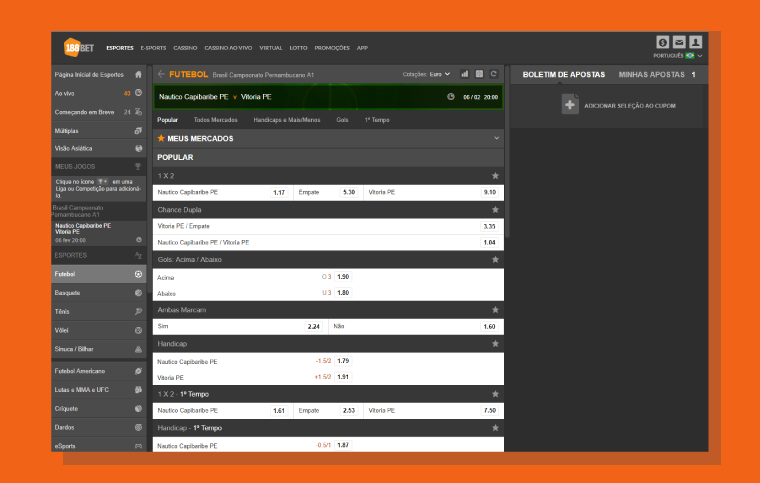Switch to BOLETIM DE APOSTAS tab

pyautogui.click(x=564, y=75)
